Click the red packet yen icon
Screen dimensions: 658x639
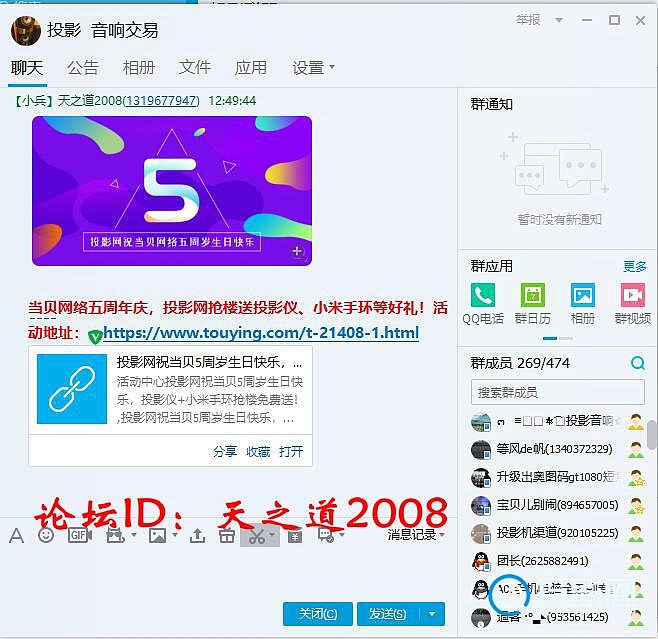point(295,536)
